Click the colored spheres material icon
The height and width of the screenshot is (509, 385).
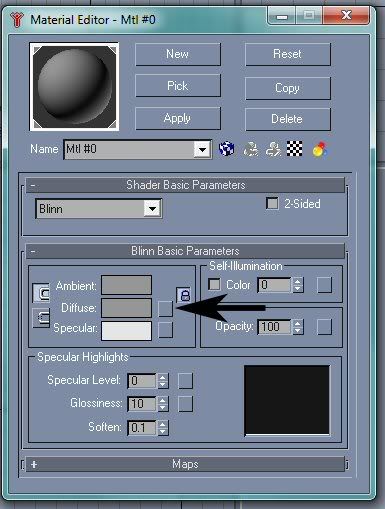[x=320, y=149]
